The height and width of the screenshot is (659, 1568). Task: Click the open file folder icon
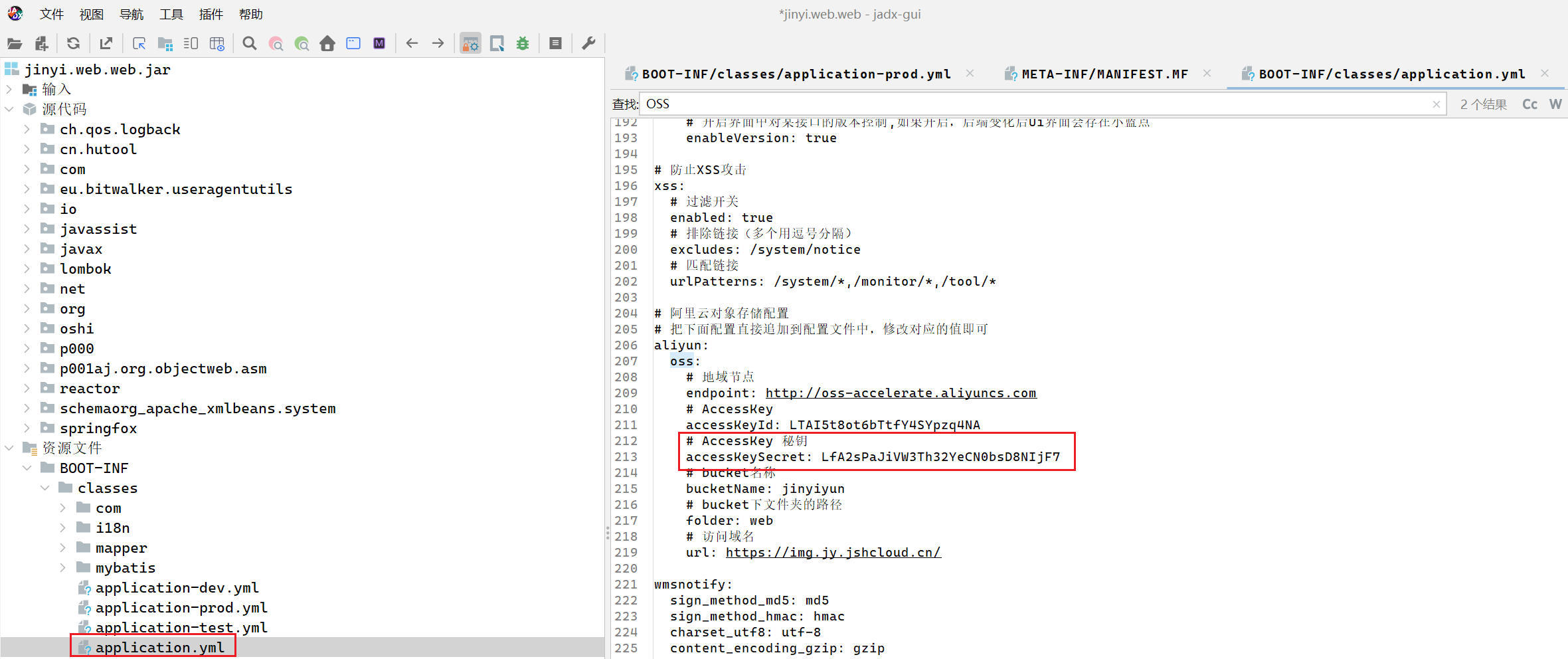click(15, 44)
